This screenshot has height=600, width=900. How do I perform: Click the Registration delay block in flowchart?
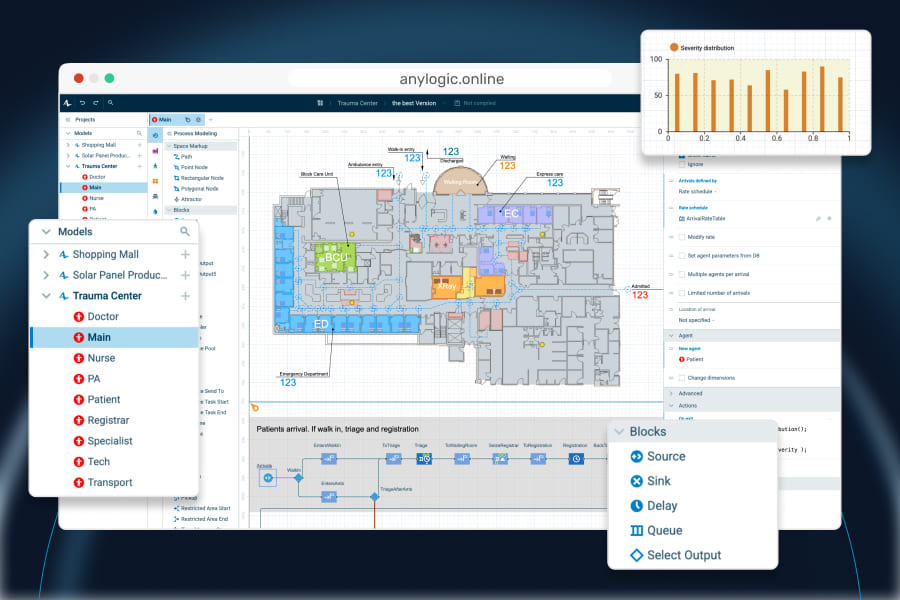pyautogui.click(x=576, y=458)
